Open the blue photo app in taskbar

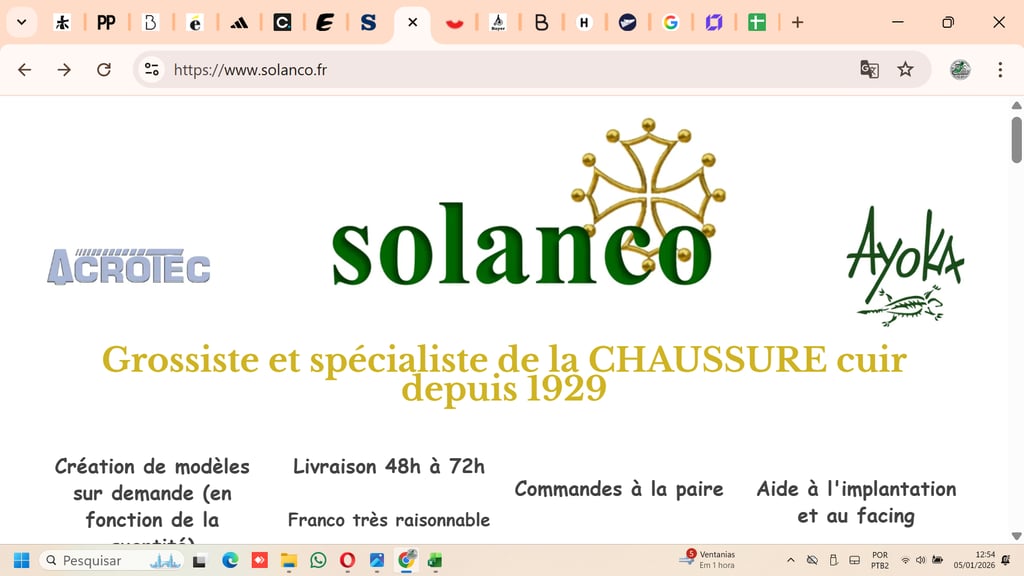(377, 560)
